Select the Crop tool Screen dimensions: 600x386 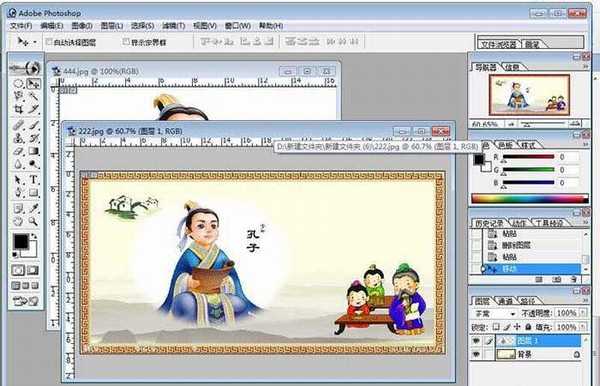tap(18, 109)
